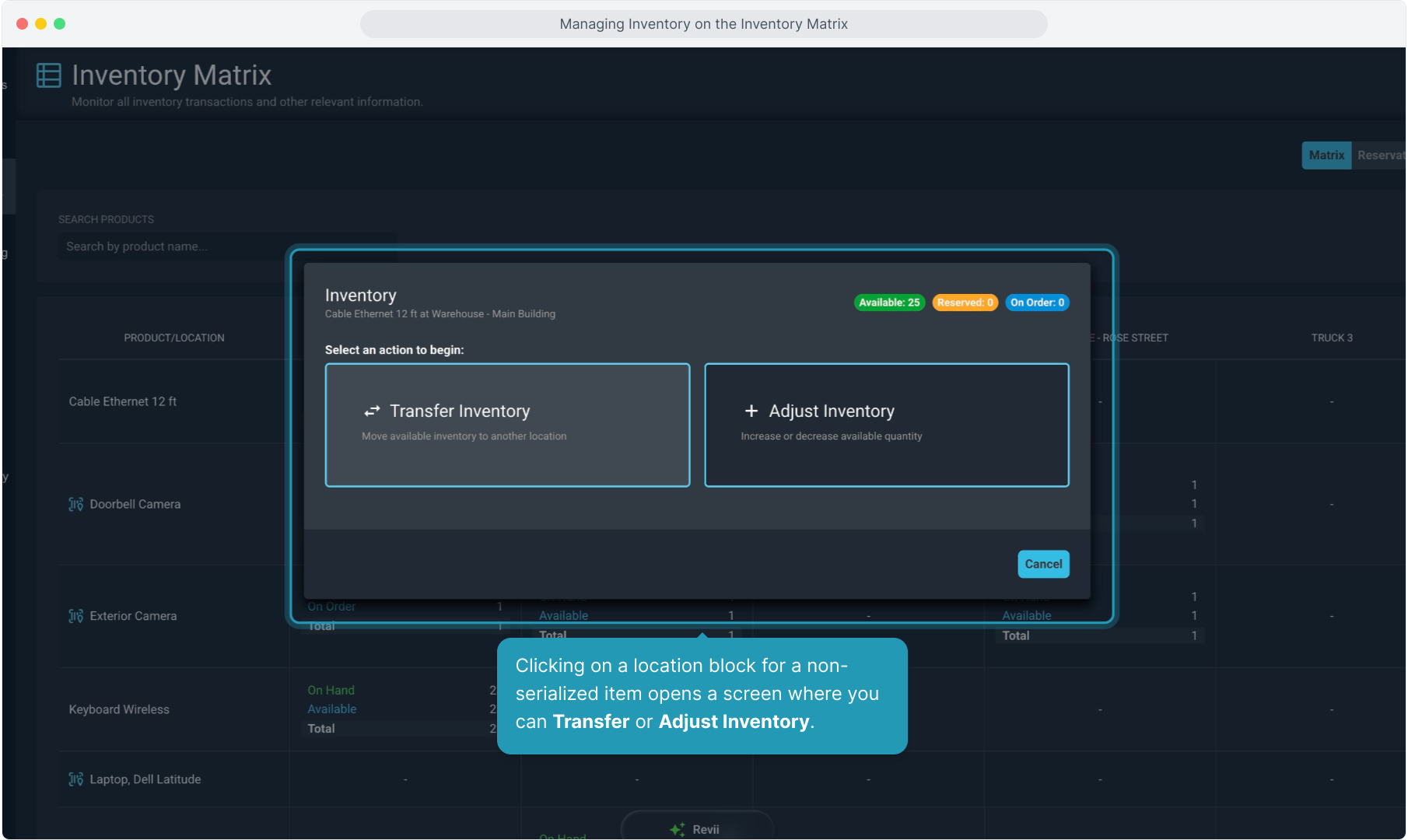The height and width of the screenshot is (840, 1408).
Task: Click 'Increase or decrease available quantity' text
Action: 832,436
